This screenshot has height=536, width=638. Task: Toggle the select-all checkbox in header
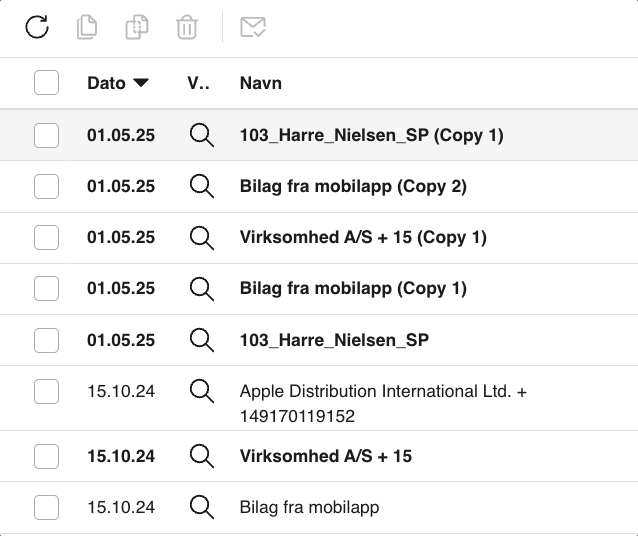point(46,83)
